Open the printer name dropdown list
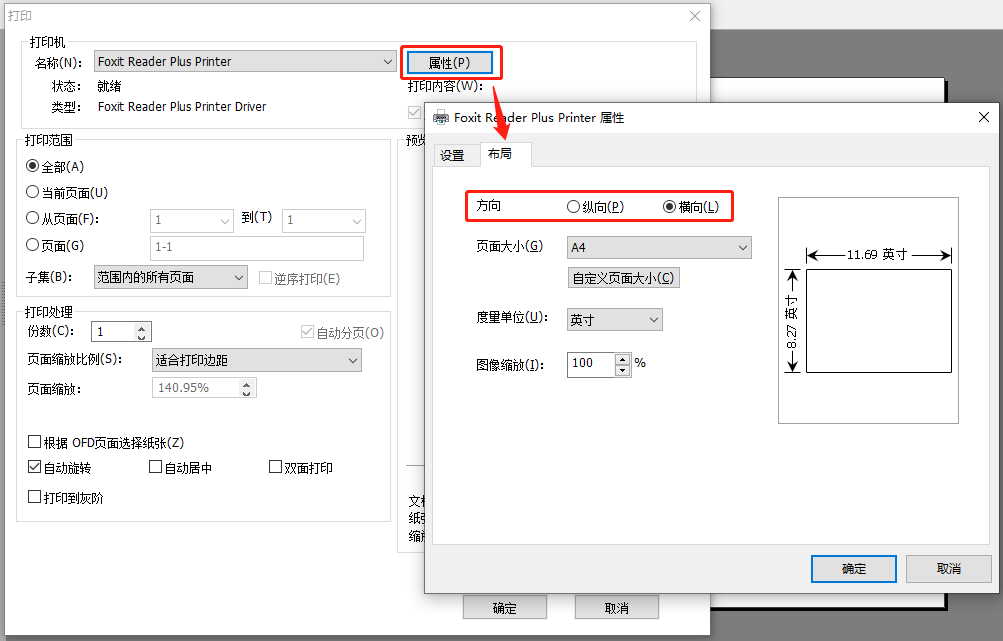Viewport: 1003px width, 641px height. tap(245, 62)
